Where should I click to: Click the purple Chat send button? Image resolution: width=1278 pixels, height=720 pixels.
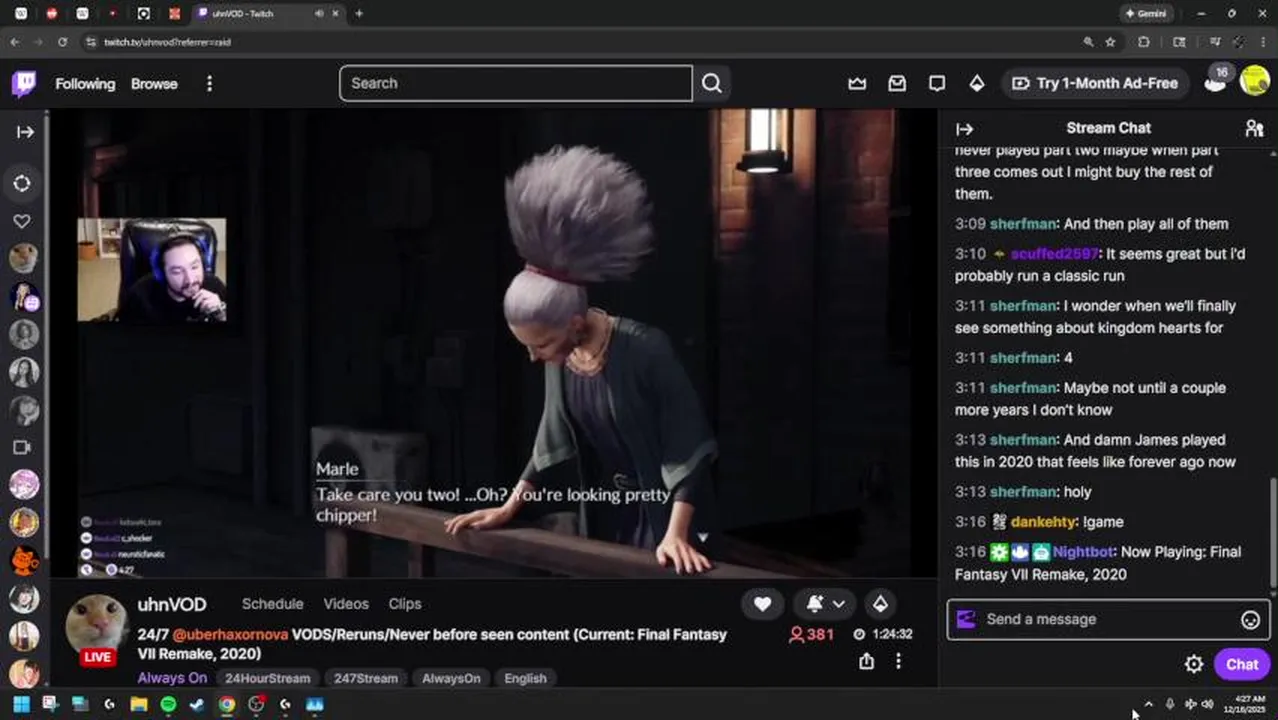point(1242,664)
